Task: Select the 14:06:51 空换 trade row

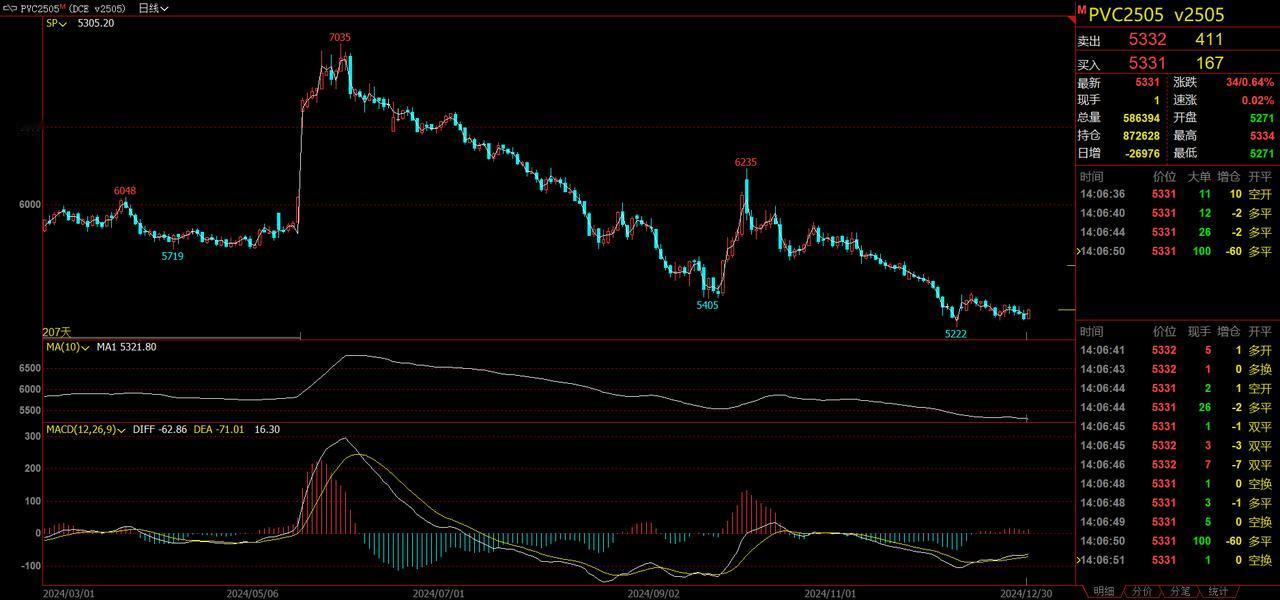Action: pos(1177,560)
